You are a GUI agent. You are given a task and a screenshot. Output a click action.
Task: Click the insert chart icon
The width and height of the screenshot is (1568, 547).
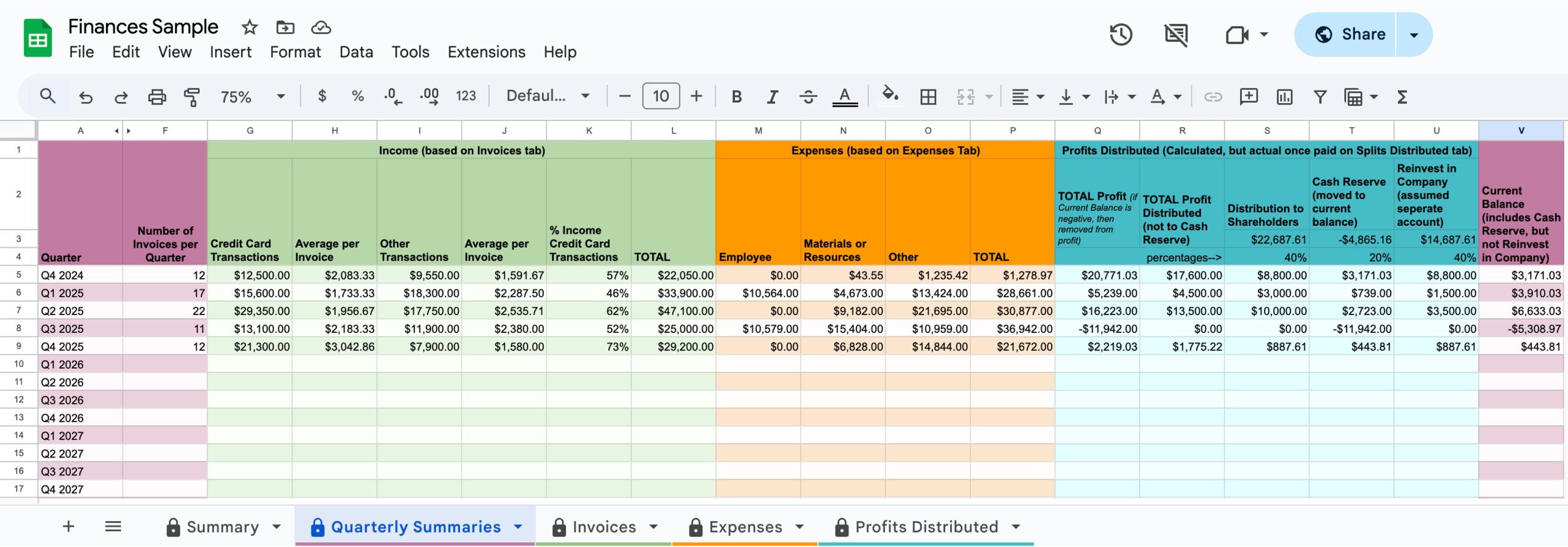point(1284,97)
